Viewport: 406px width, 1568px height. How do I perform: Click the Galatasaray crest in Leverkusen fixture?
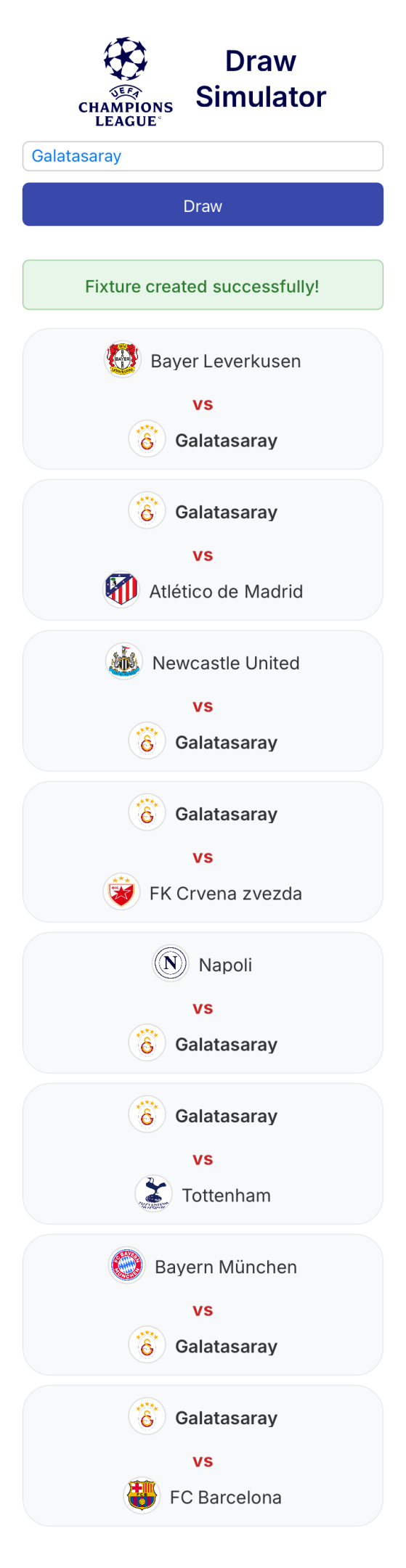pyautogui.click(x=147, y=439)
